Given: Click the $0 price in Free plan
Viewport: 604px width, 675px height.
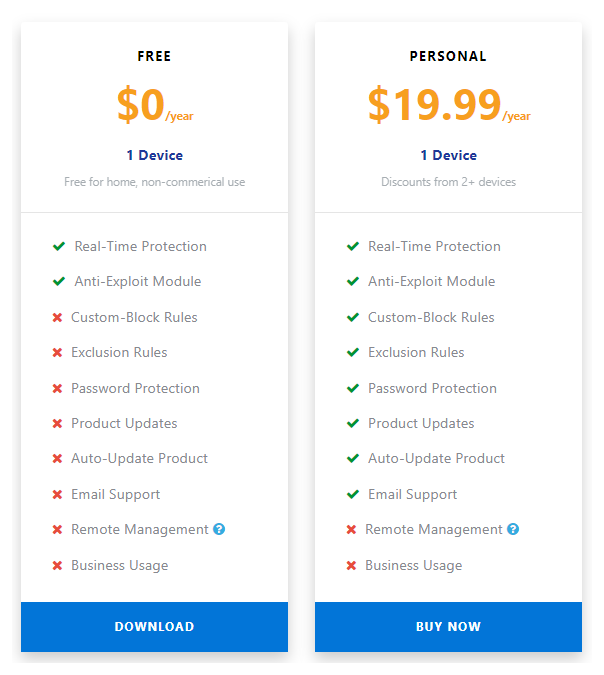Looking at the screenshot, I should [x=141, y=105].
